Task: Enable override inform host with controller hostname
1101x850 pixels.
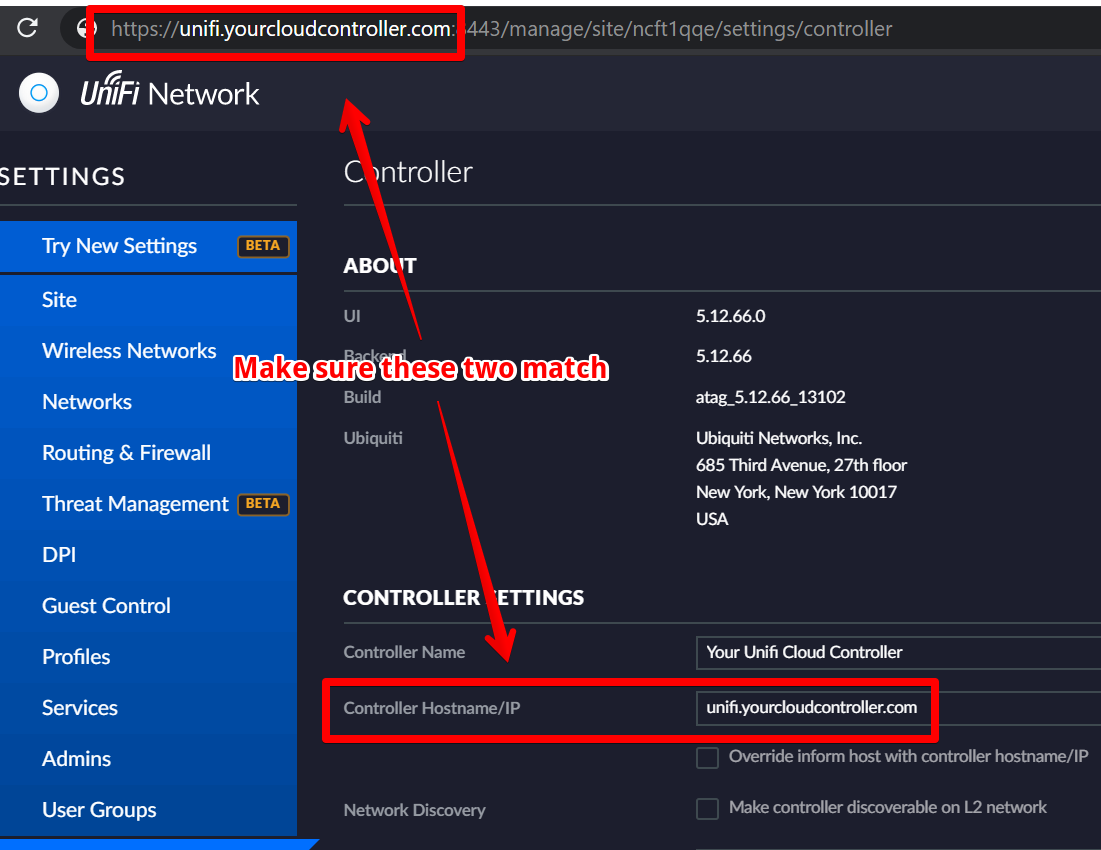Action: (707, 758)
